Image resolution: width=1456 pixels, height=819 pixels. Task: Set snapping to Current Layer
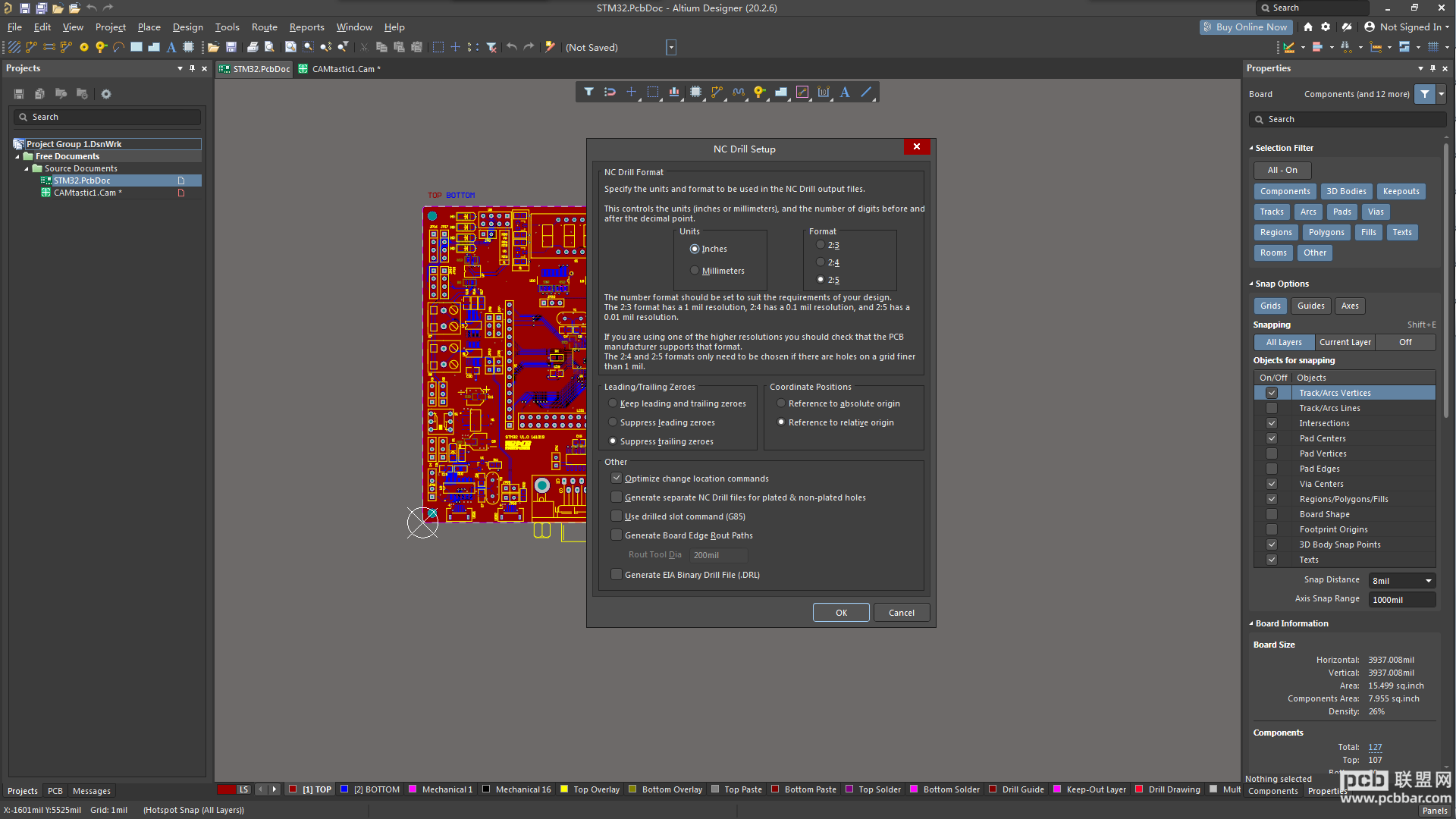(x=1345, y=342)
